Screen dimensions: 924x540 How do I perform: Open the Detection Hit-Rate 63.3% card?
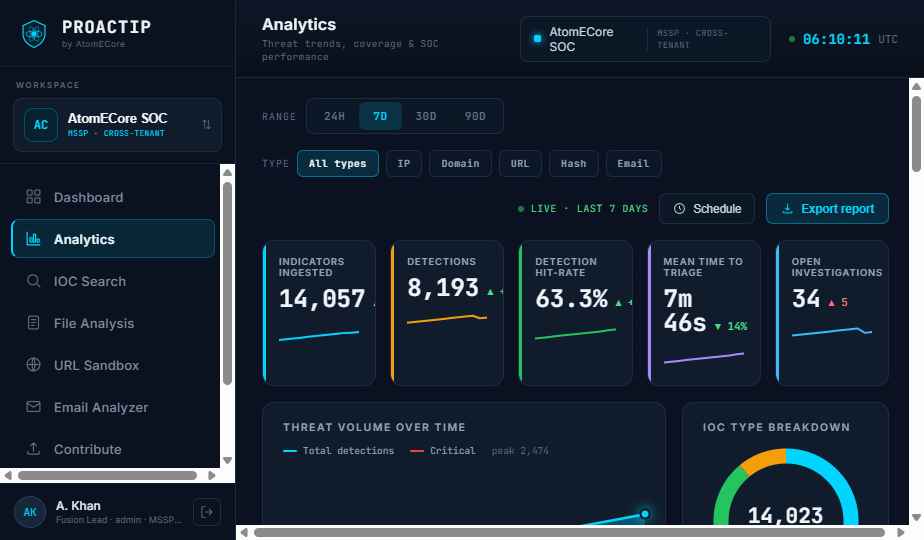tap(576, 313)
